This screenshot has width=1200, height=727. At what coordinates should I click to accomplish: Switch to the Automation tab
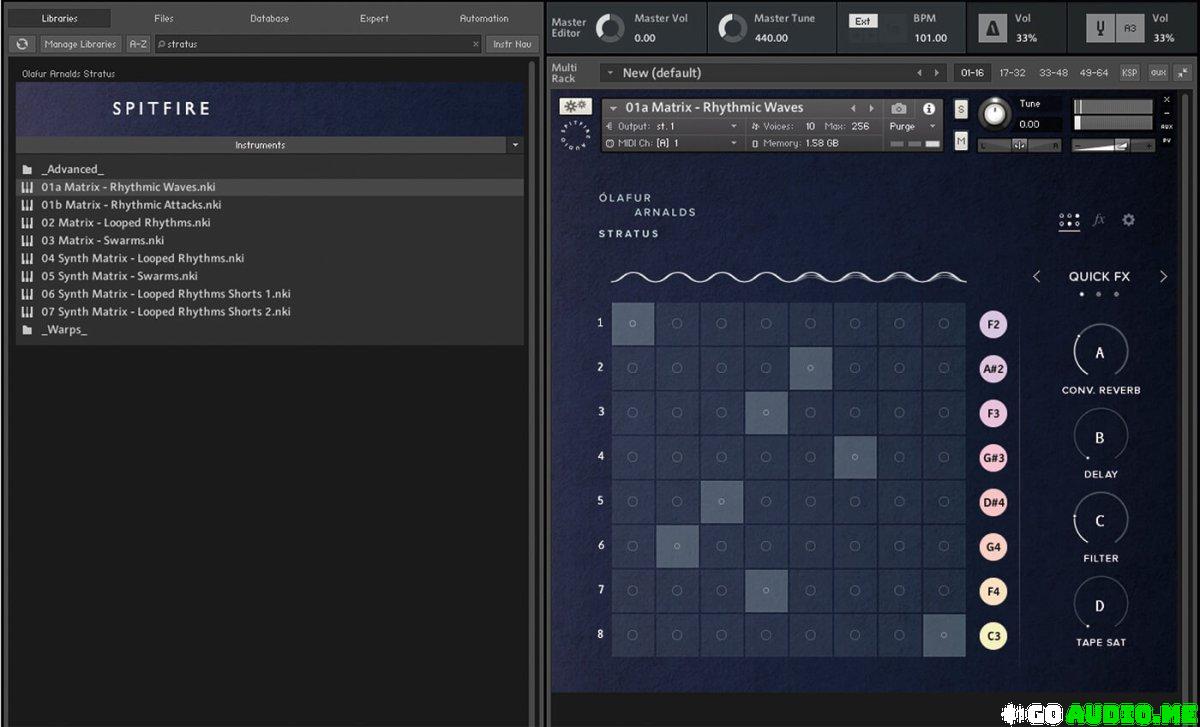pos(484,18)
